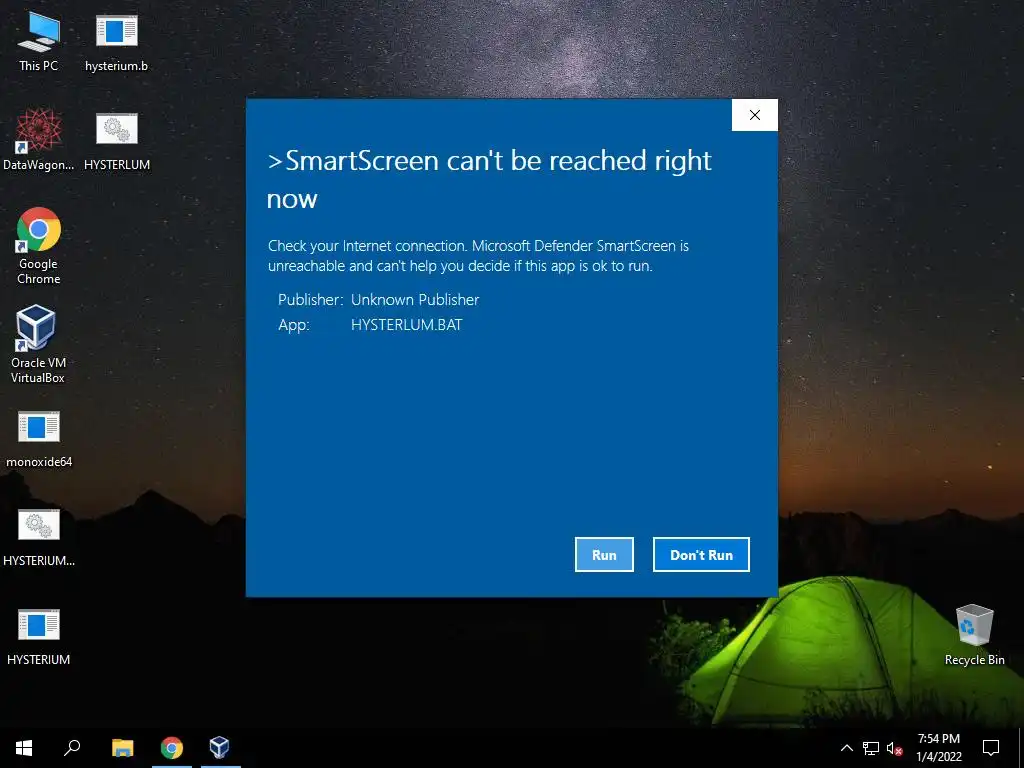Image resolution: width=1024 pixels, height=768 pixels.
Task: Switch to Chrome in the taskbar
Action: [172, 748]
